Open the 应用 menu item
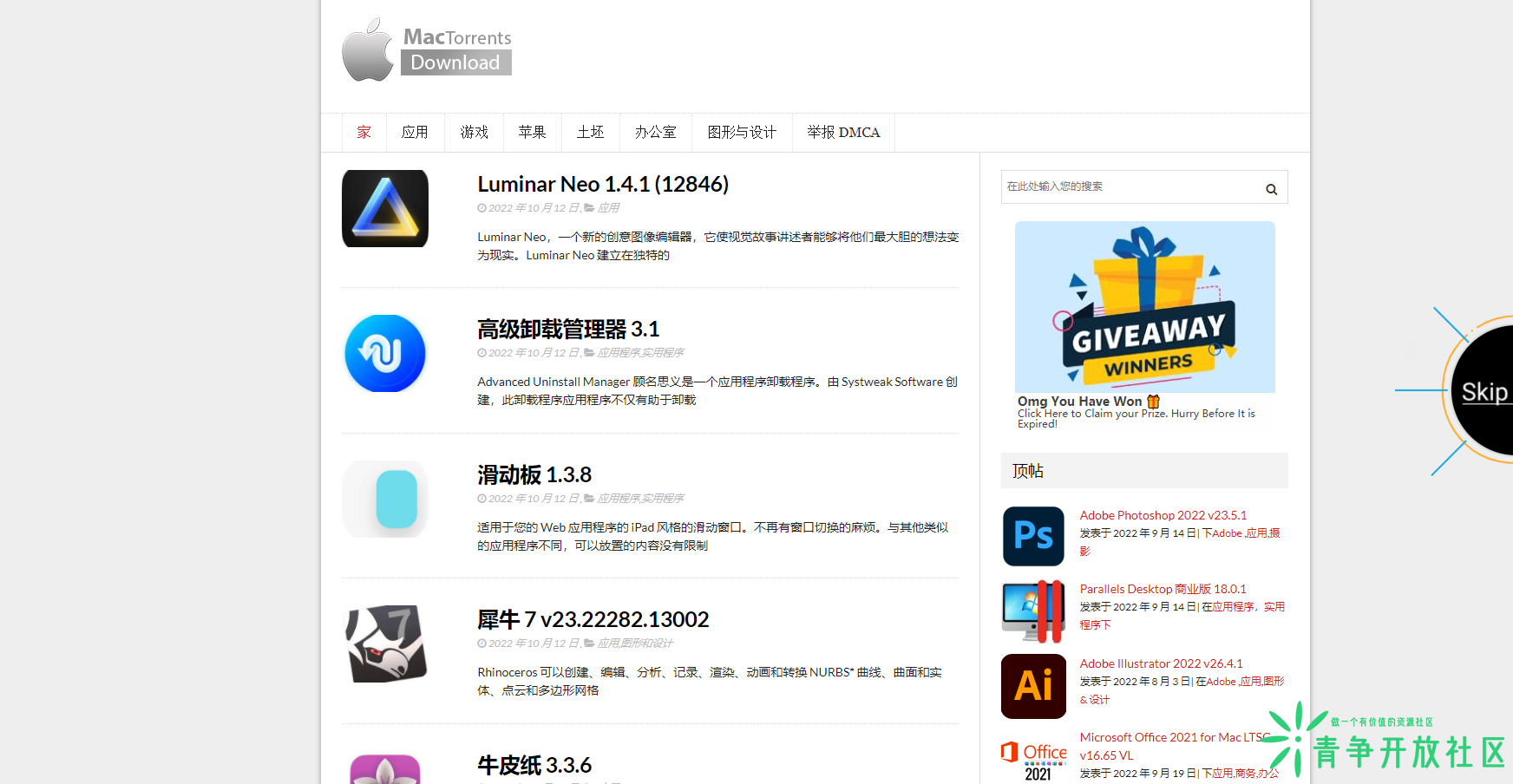This screenshot has width=1513, height=784. tap(415, 132)
